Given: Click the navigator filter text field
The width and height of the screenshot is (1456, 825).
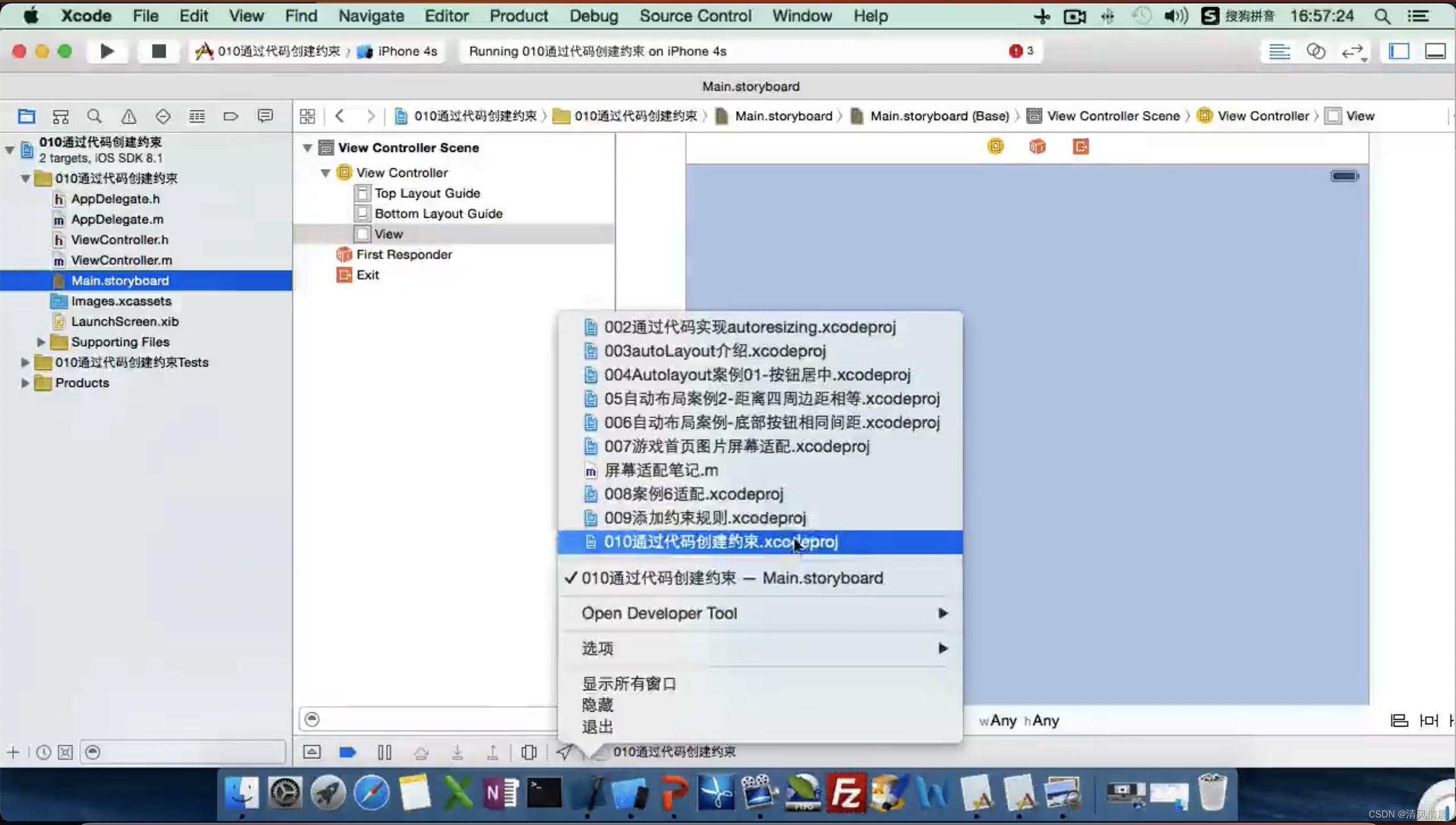Looking at the screenshot, I should (x=183, y=752).
